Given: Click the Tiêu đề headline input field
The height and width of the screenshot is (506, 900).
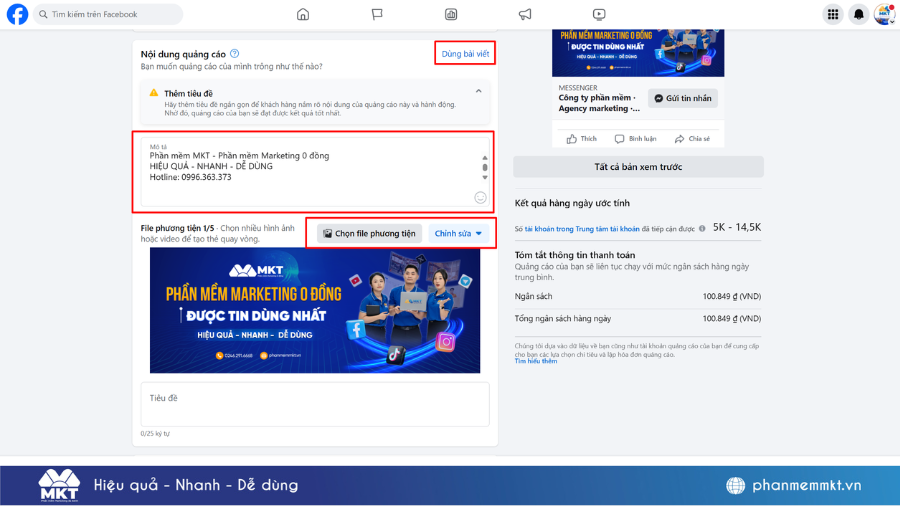Looking at the screenshot, I should click(315, 404).
